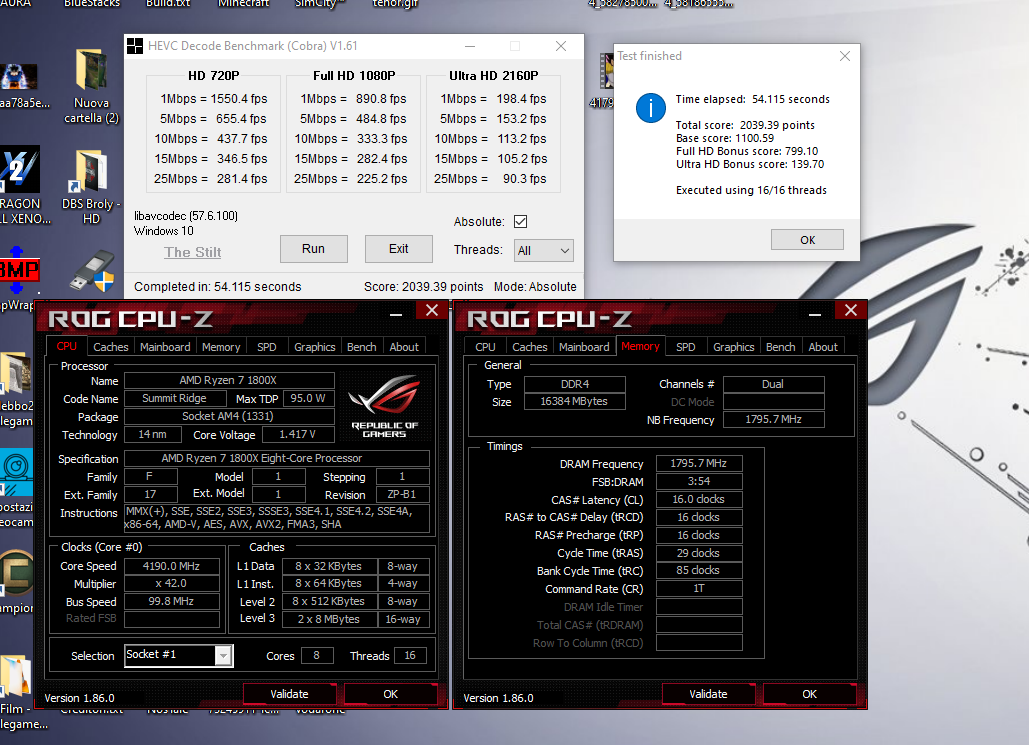1029x745 pixels.
Task: Click OK in left CPU-Z window
Action: point(390,694)
